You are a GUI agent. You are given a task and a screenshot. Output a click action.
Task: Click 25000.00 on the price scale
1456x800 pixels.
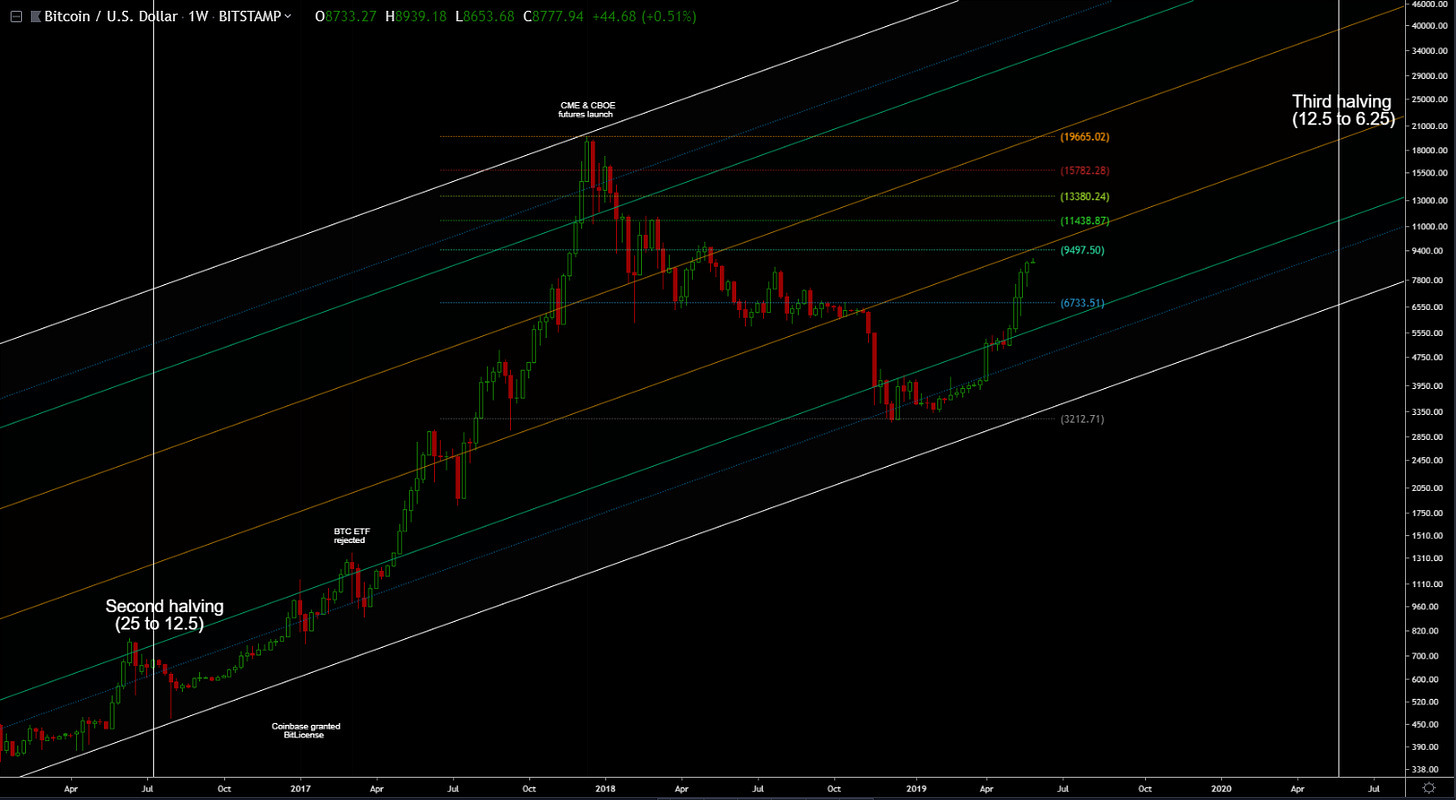click(x=1431, y=100)
